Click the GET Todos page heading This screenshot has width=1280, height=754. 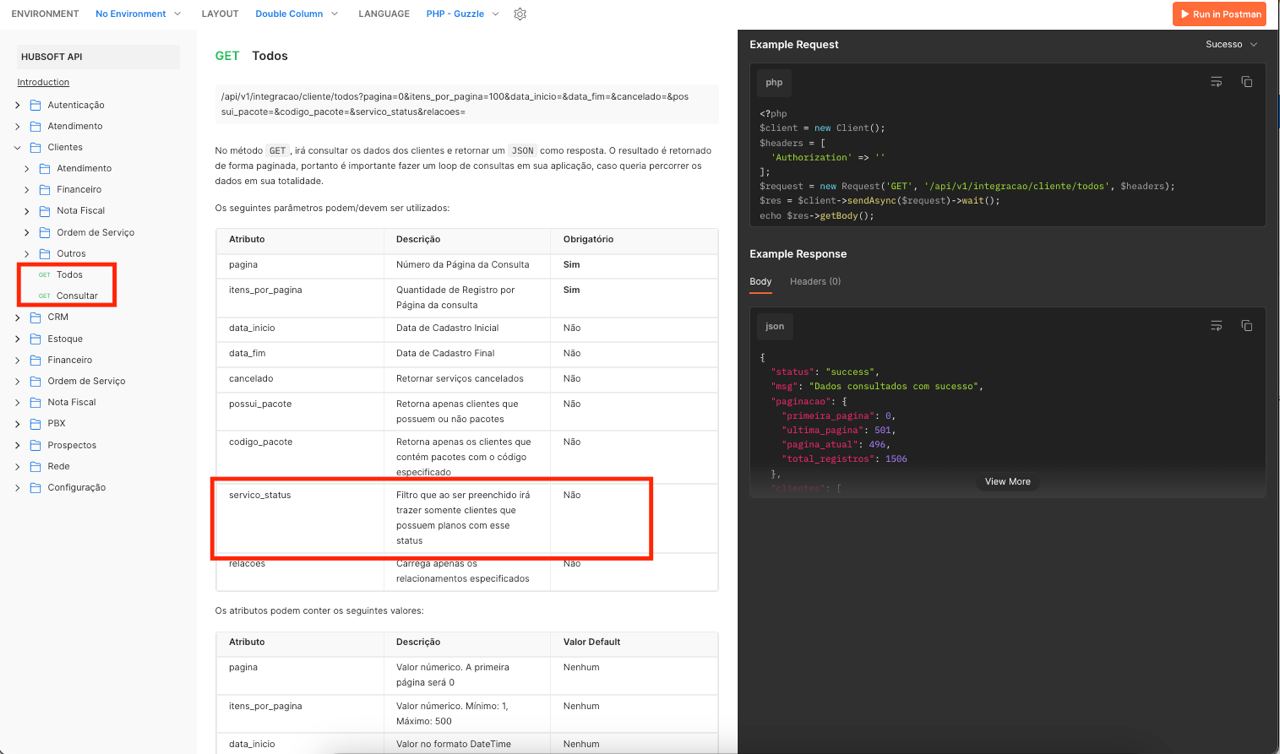(251, 56)
